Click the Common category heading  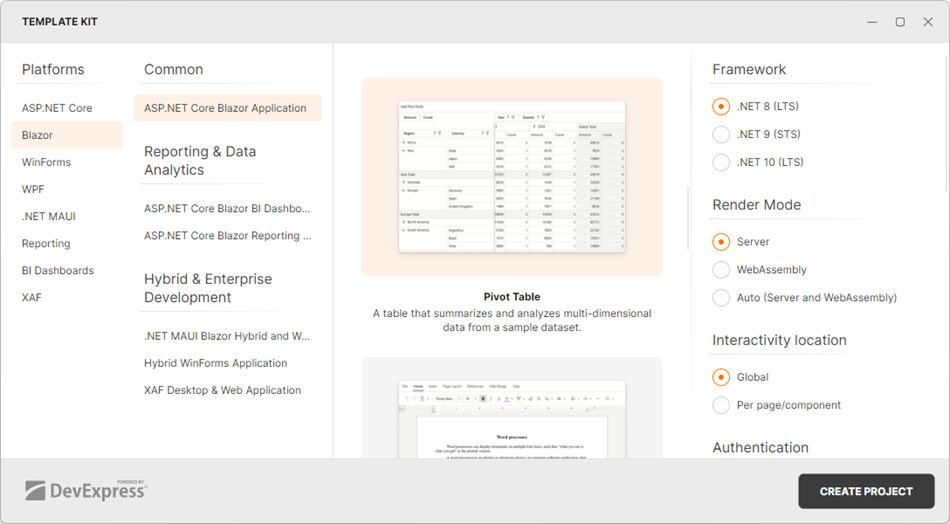click(173, 70)
